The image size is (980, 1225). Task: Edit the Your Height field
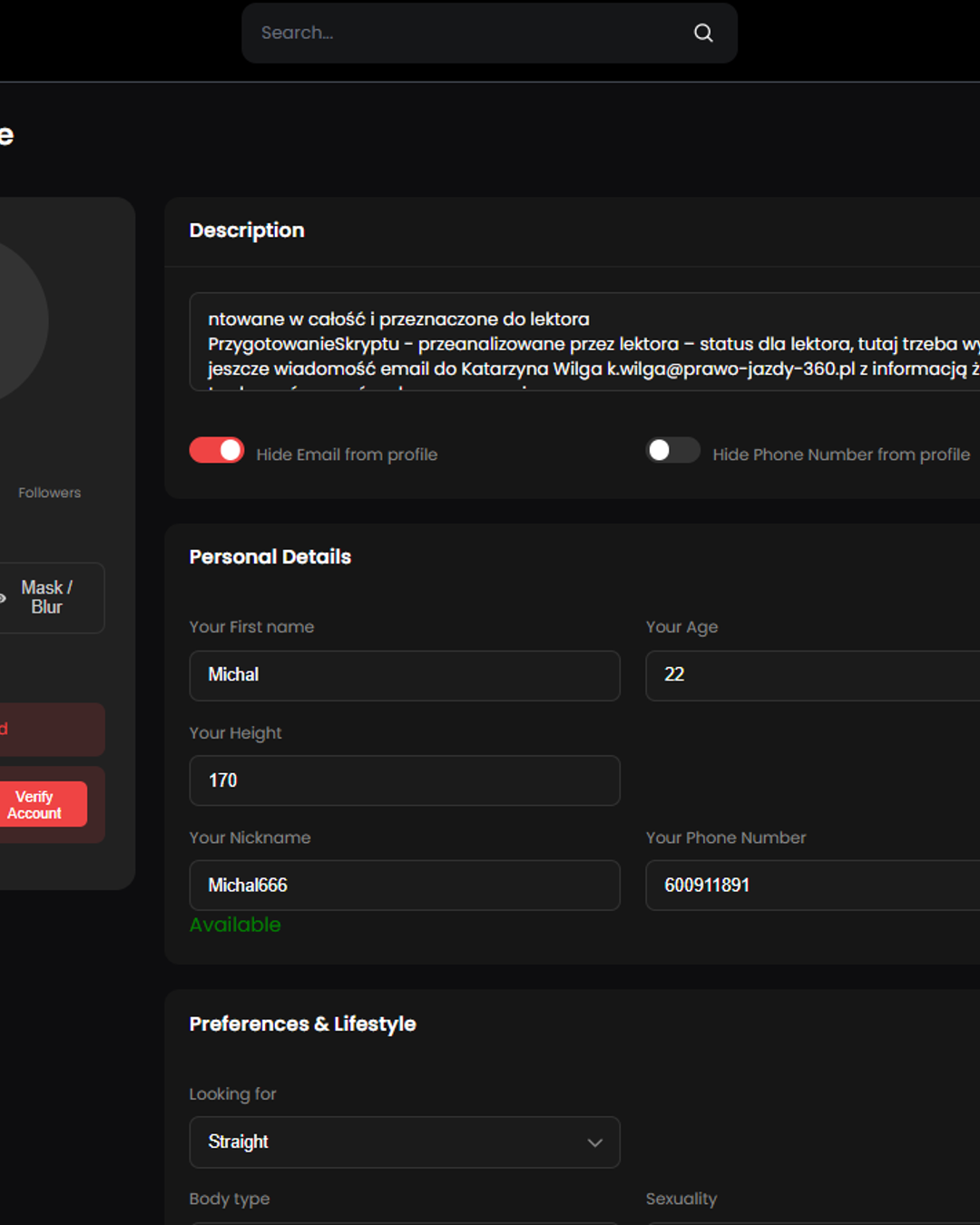coord(405,780)
